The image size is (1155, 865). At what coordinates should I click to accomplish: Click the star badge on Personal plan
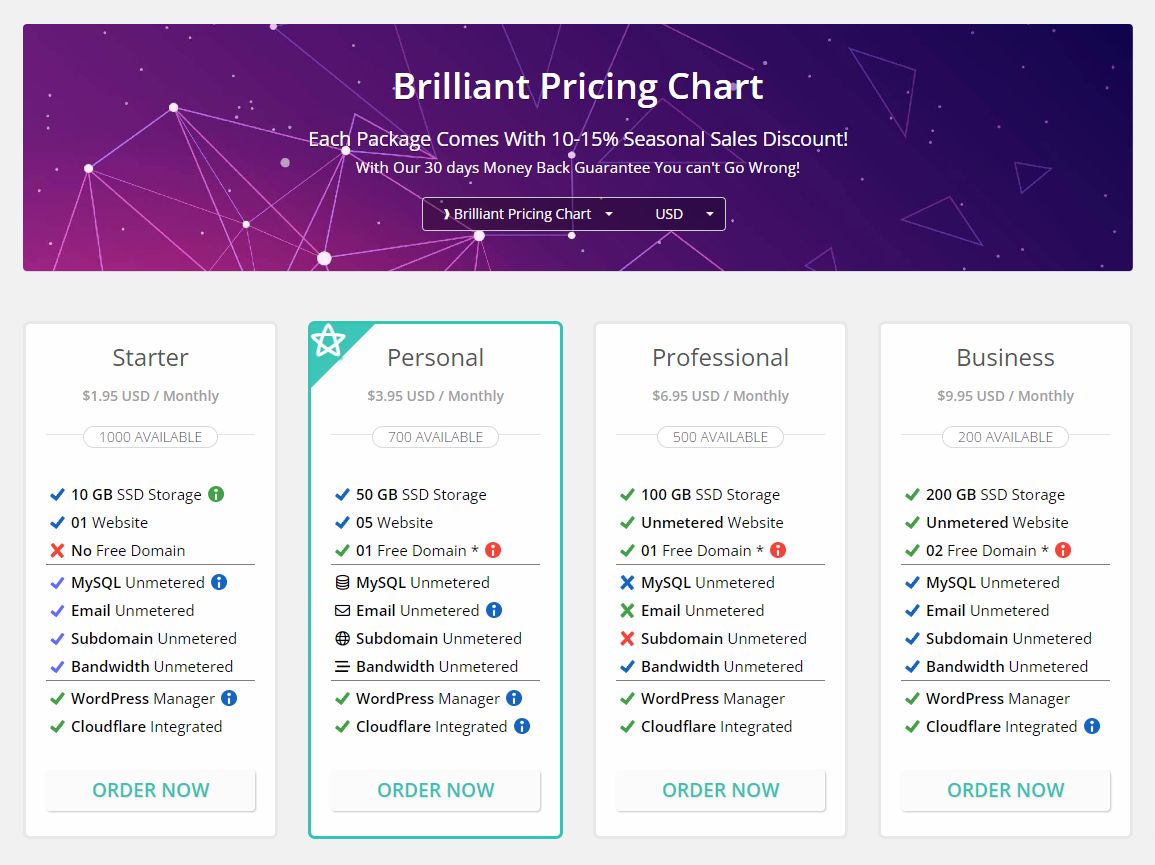click(328, 342)
